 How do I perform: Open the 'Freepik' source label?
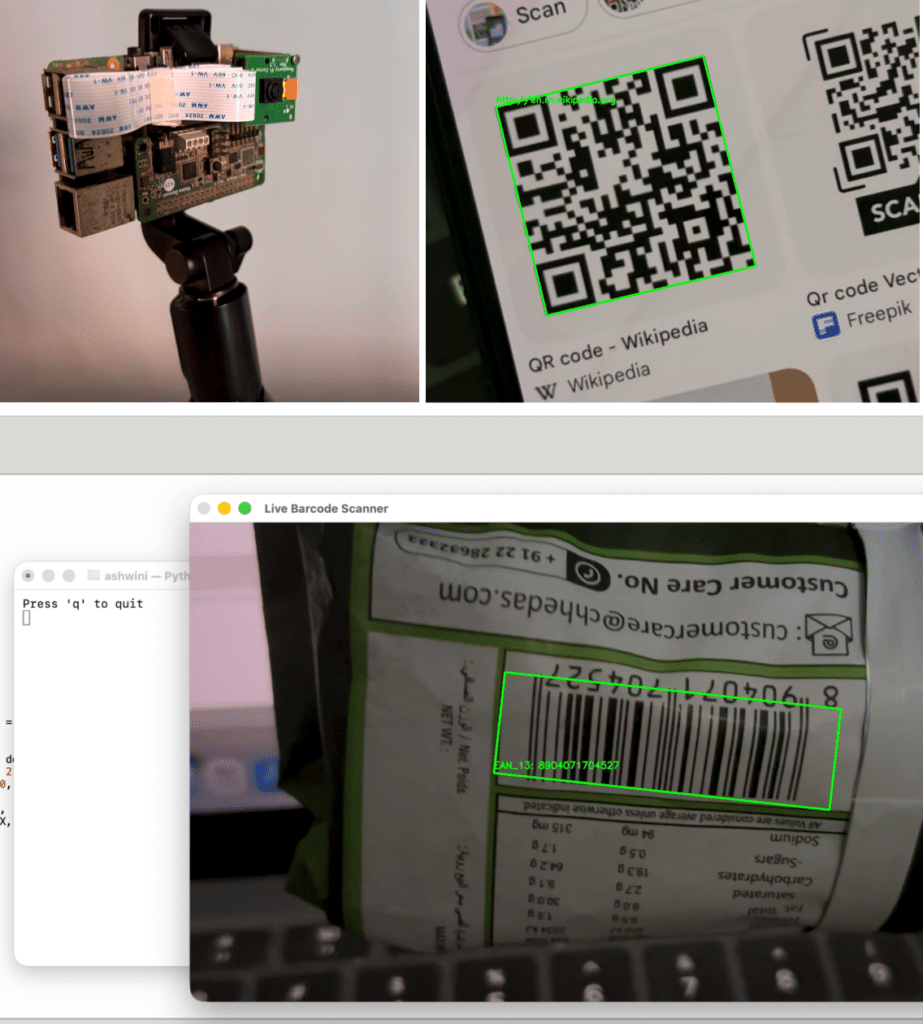pyautogui.click(x=879, y=315)
